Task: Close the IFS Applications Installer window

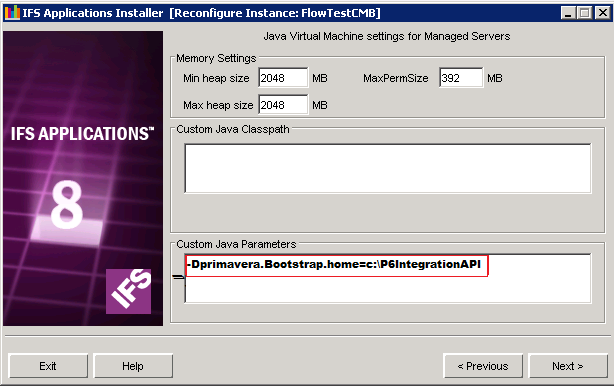Action: [603, 13]
